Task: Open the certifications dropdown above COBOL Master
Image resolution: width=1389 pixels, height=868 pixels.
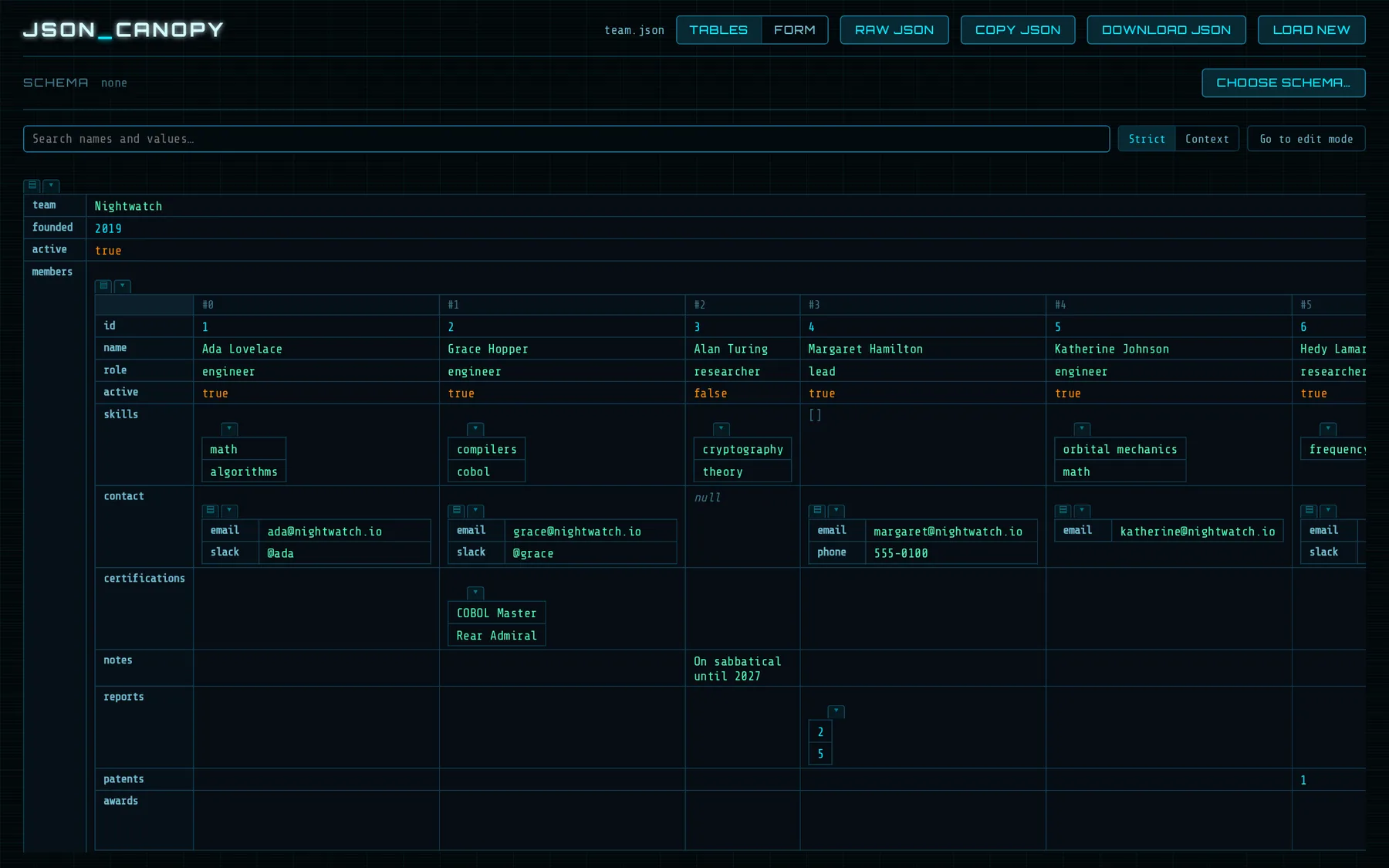Action: click(475, 593)
